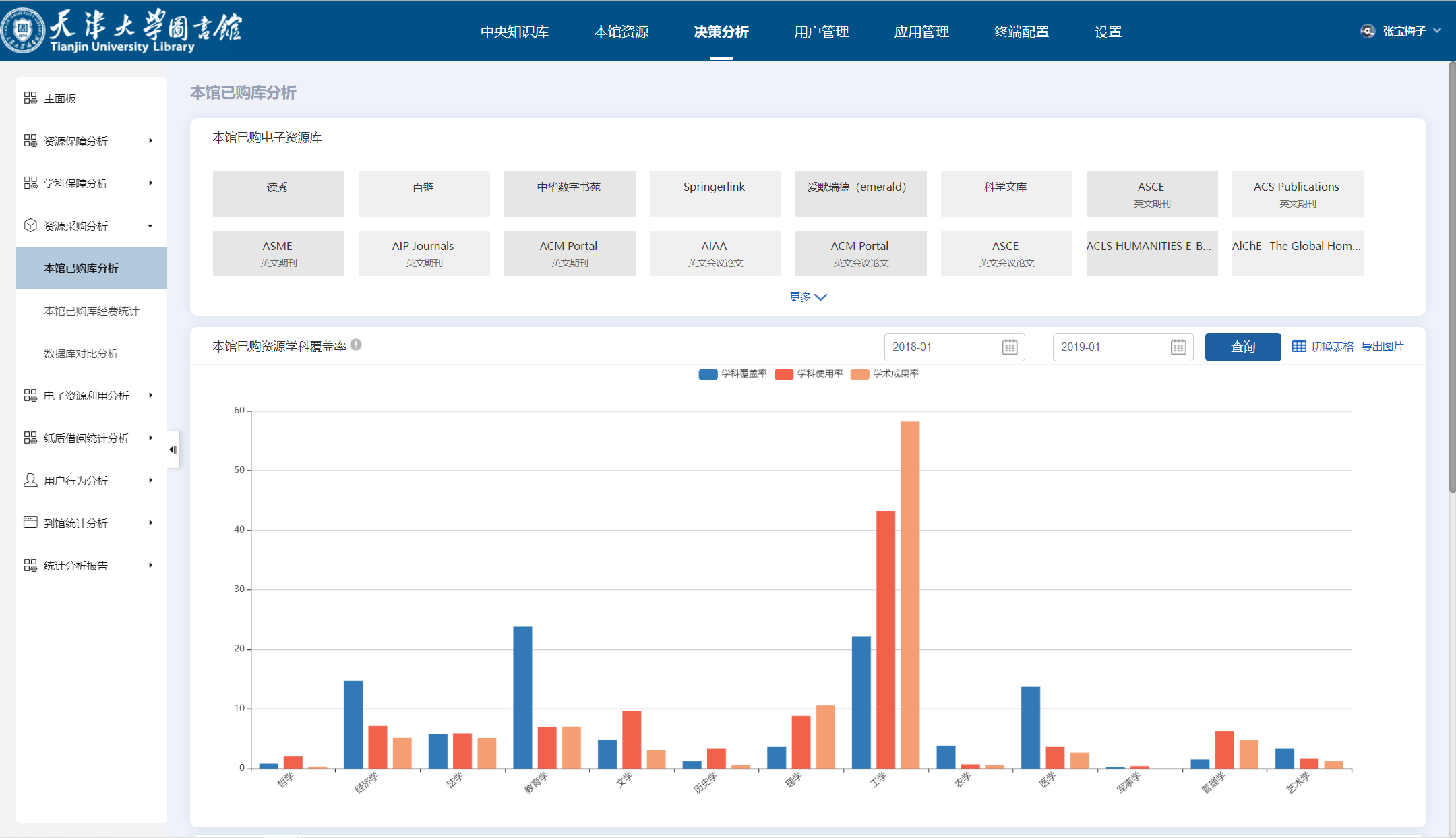
Task: Click the 用户行为分析 person icon
Action: point(30,480)
